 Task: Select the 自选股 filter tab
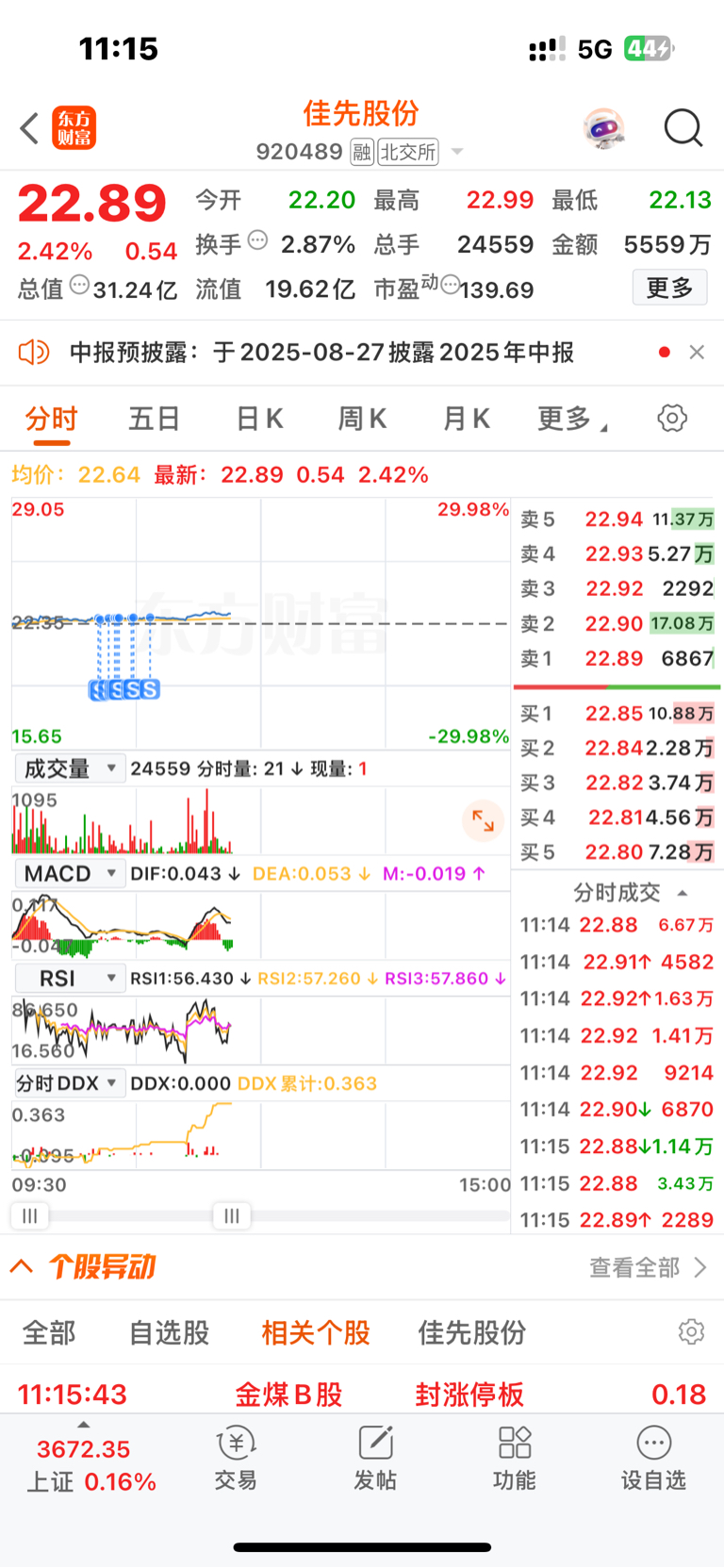[169, 1332]
